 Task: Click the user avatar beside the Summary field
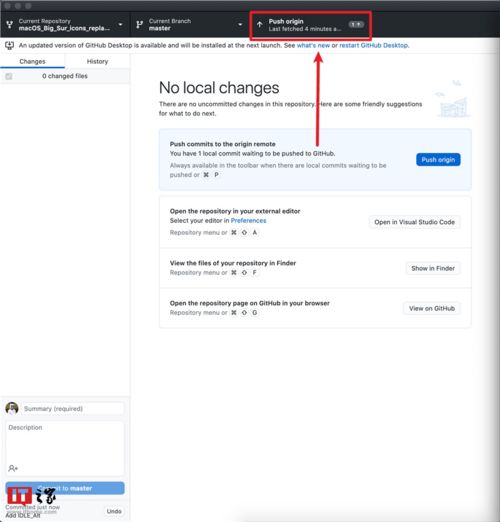click(x=12, y=408)
